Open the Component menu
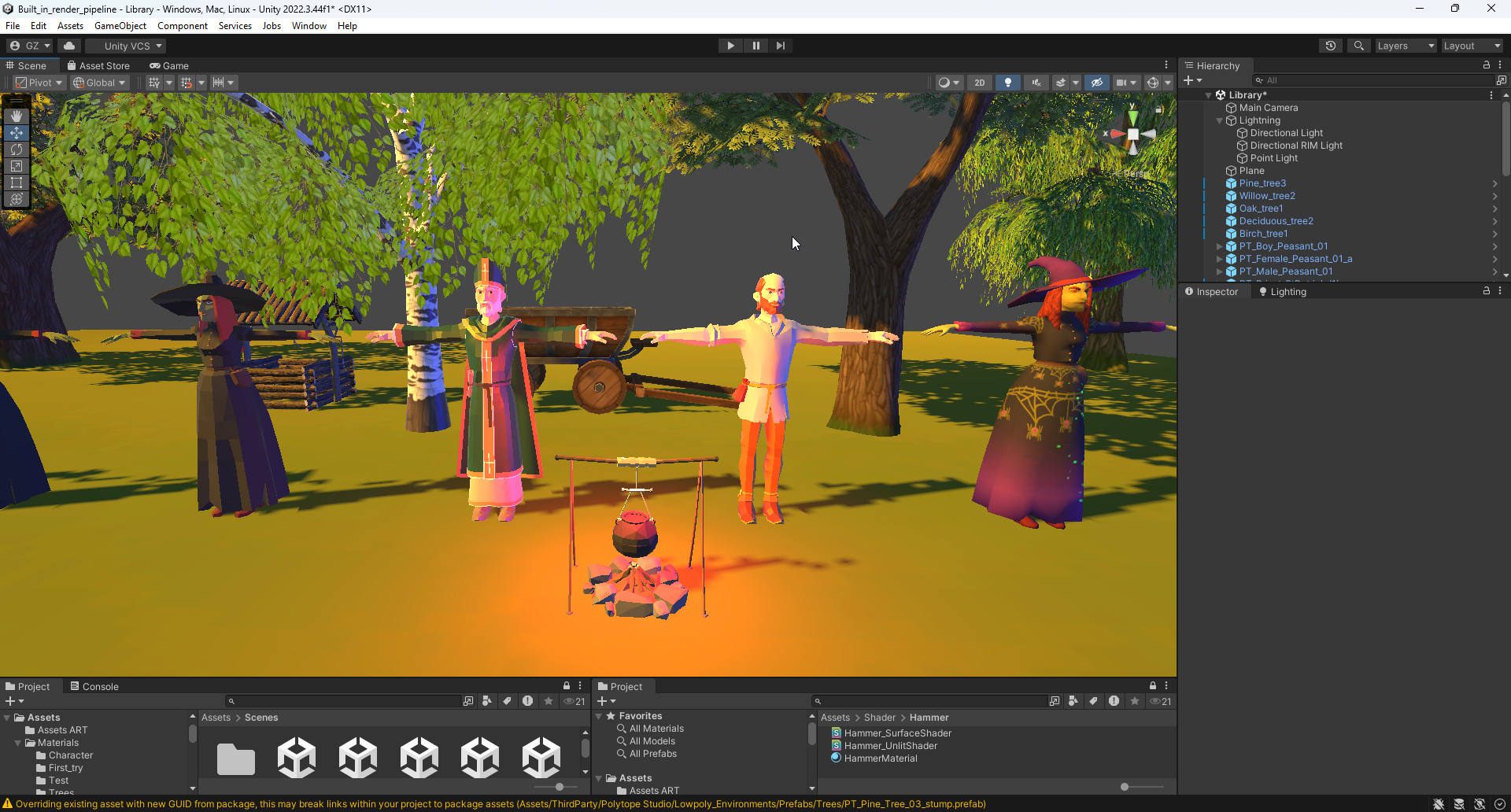Screen dimensions: 1511x812 click(x=183, y=26)
